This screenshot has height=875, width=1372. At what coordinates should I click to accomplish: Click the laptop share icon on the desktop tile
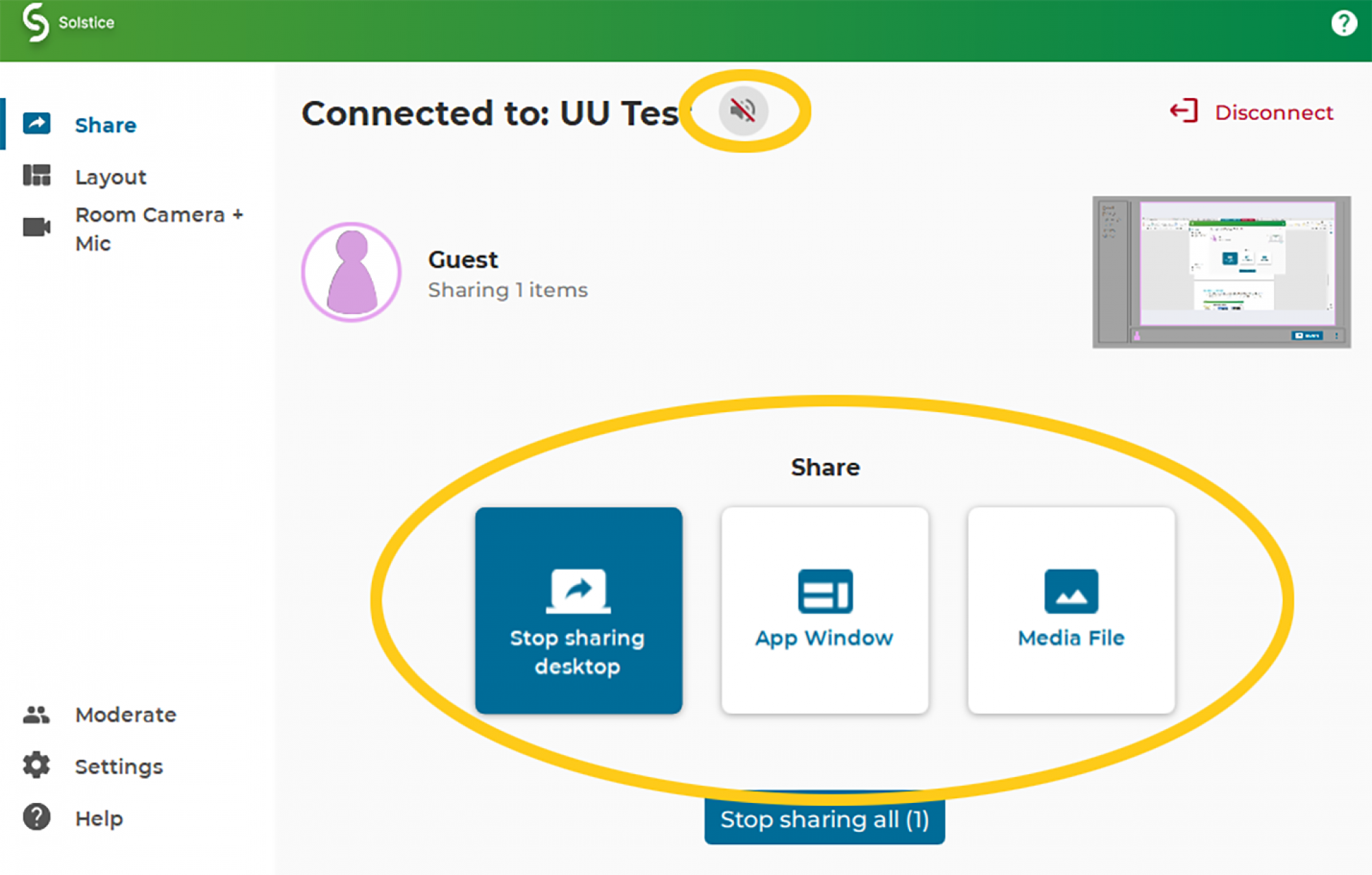coord(578,590)
